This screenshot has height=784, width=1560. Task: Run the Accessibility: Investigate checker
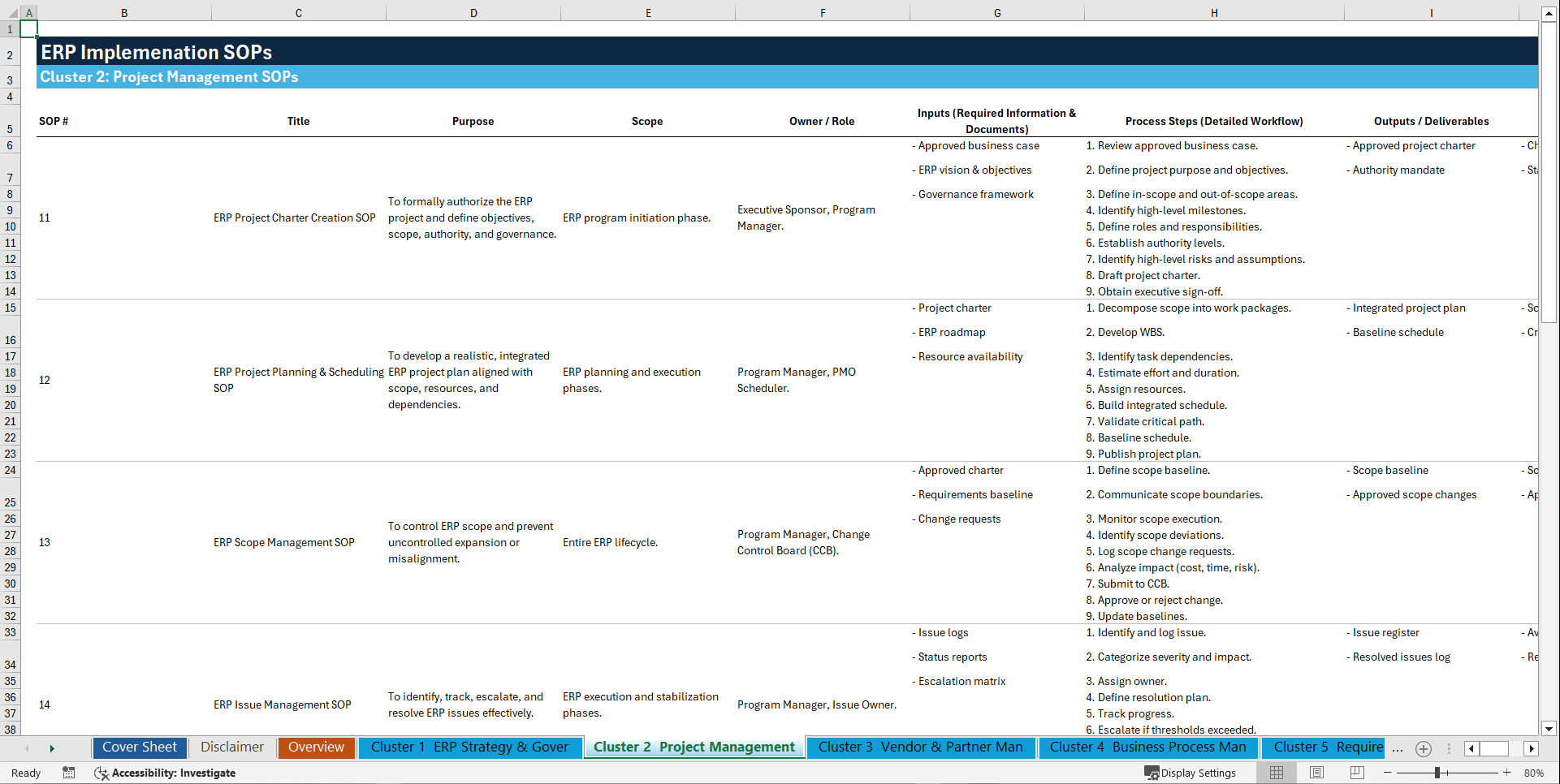[165, 773]
